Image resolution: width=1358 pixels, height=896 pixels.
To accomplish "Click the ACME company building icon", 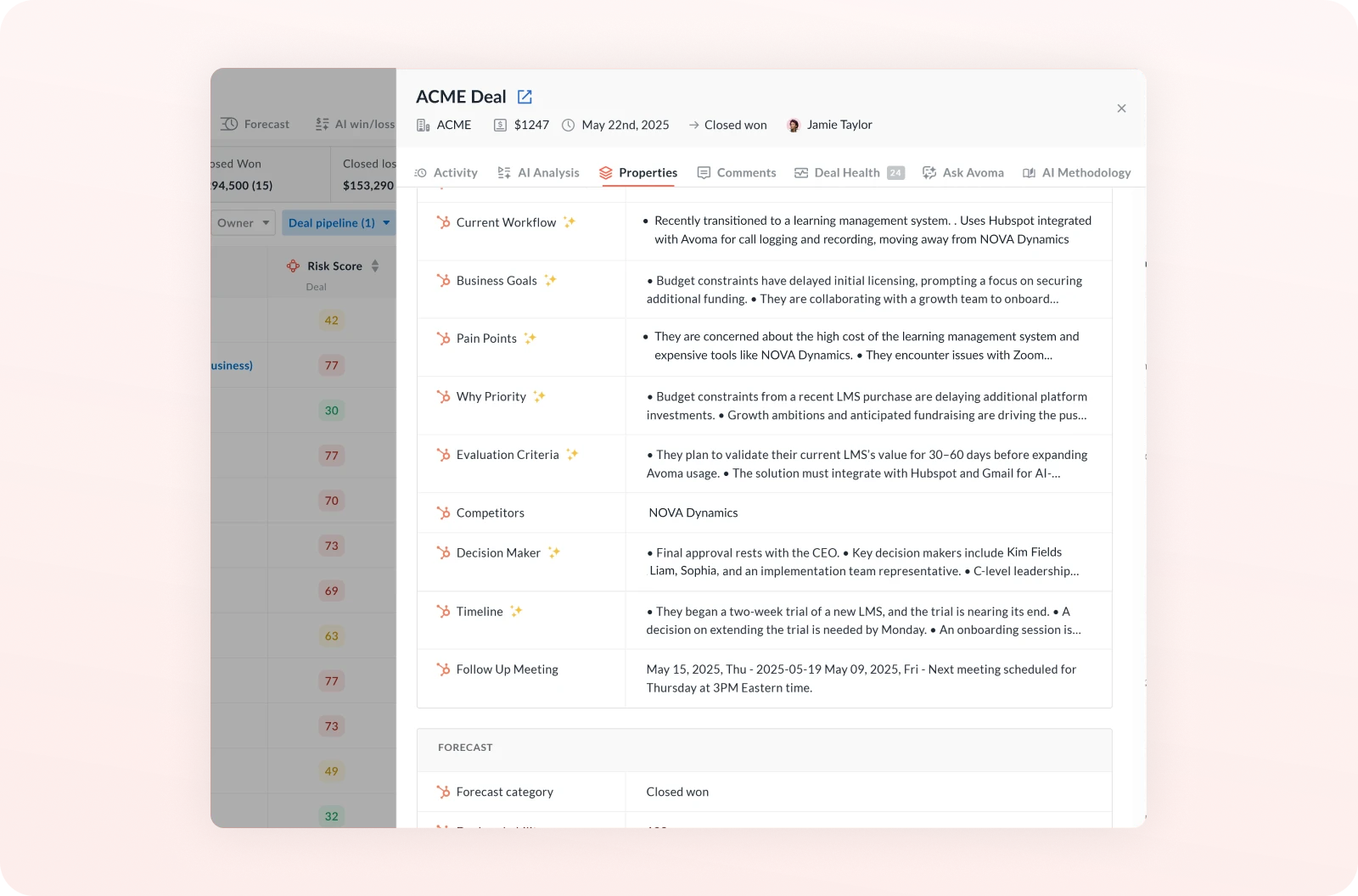I will coord(423,125).
